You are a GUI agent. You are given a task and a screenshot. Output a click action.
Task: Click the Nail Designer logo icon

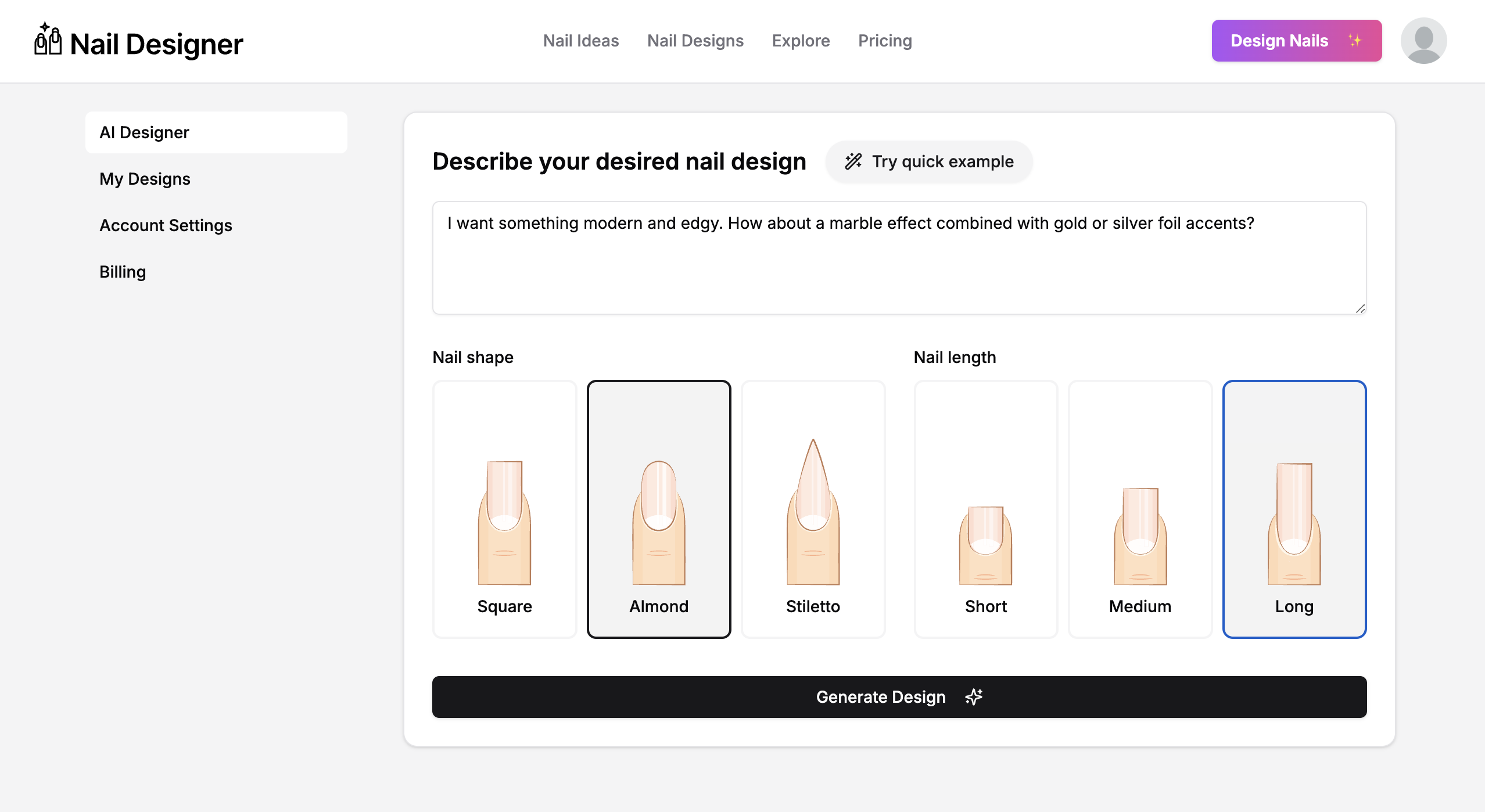(x=48, y=41)
